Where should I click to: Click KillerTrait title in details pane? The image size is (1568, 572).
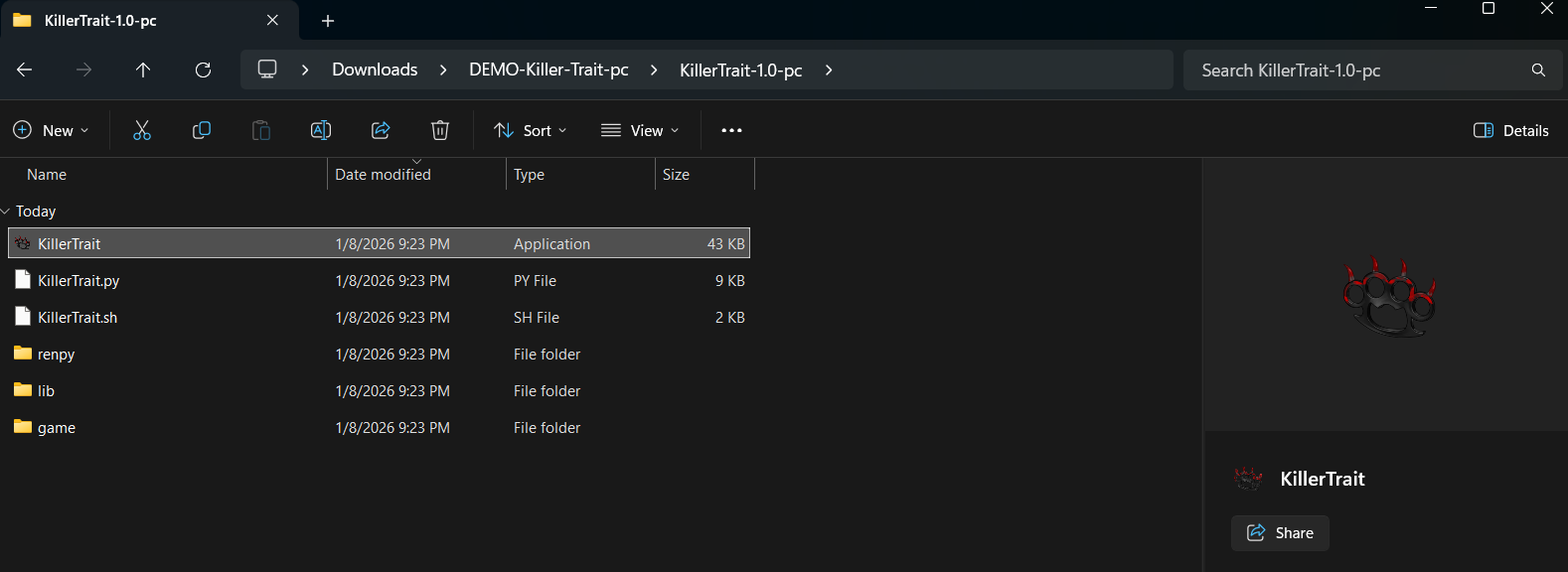tap(1323, 479)
